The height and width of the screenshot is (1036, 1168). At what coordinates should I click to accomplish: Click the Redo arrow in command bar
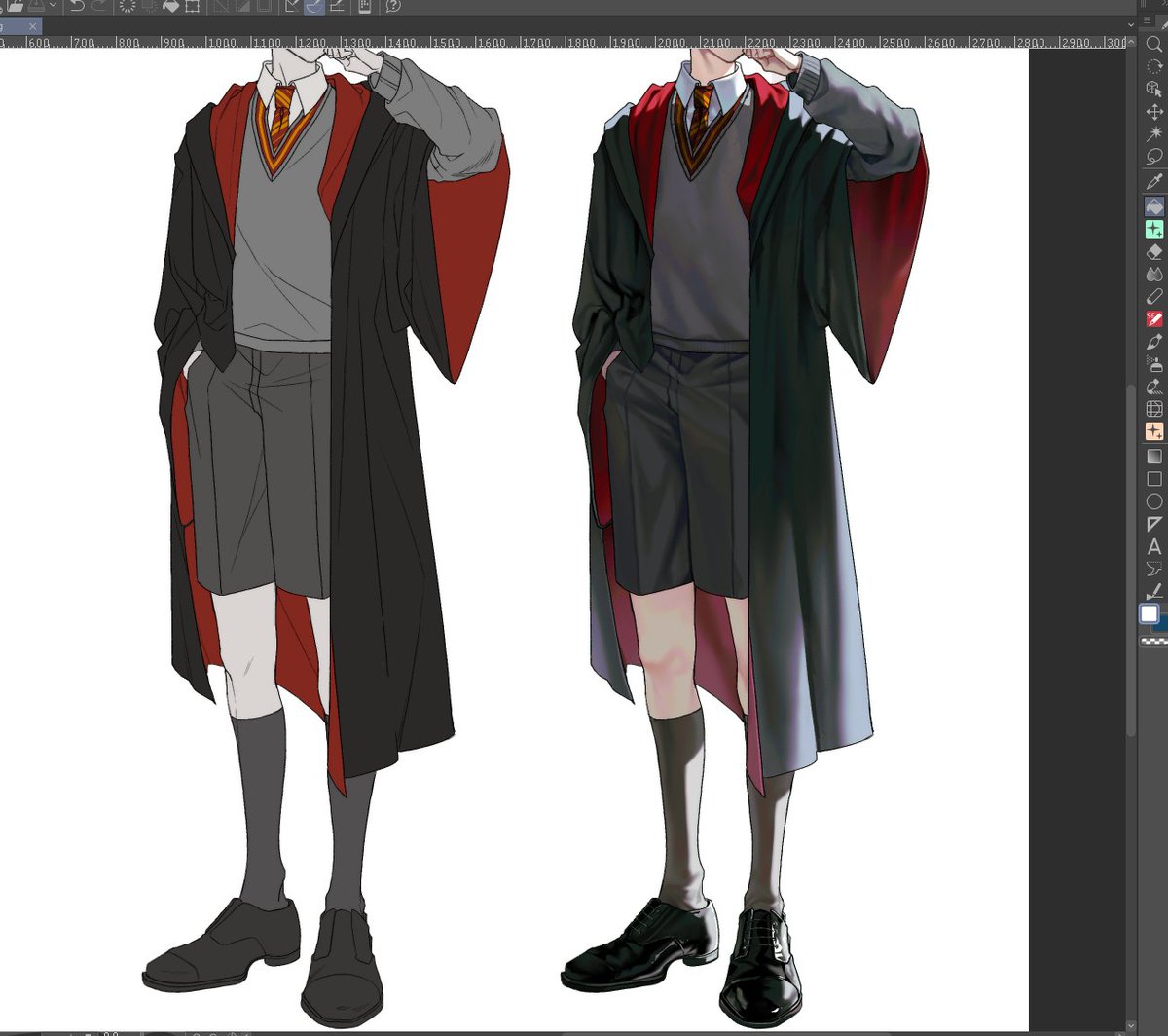tap(98, 6)
